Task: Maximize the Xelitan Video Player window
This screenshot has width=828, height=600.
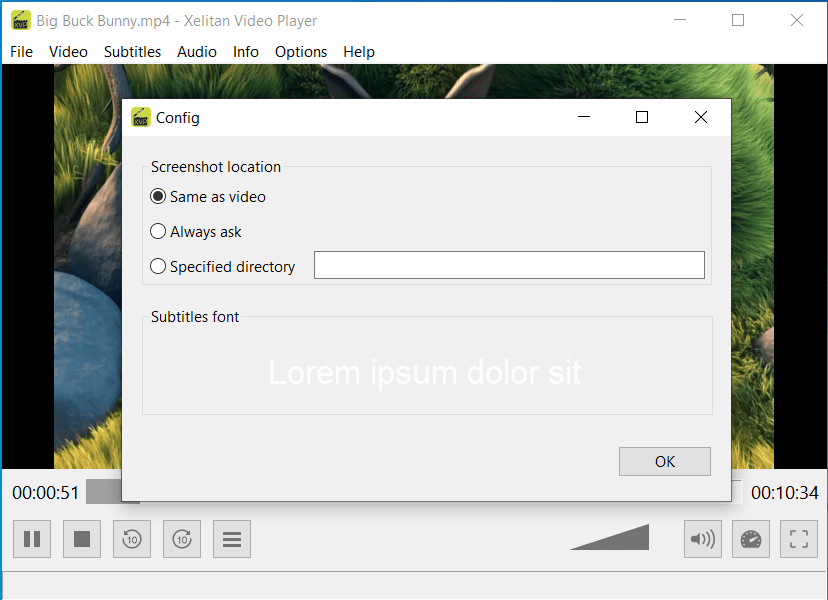Action: tap(738, 21)
